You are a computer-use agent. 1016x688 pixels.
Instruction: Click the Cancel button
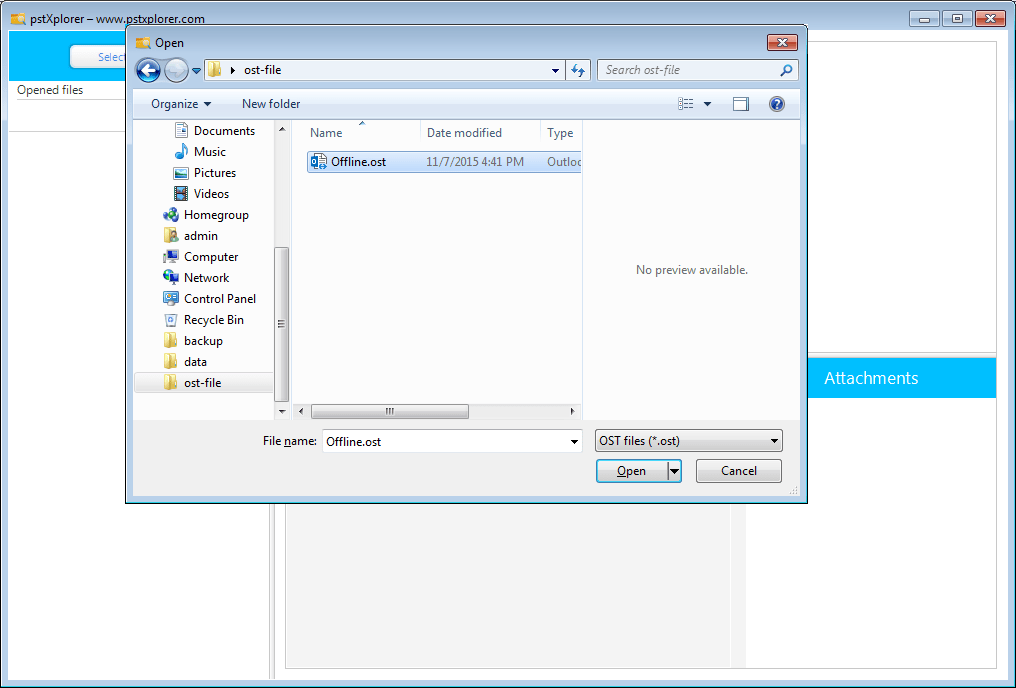tap(739, 471)
